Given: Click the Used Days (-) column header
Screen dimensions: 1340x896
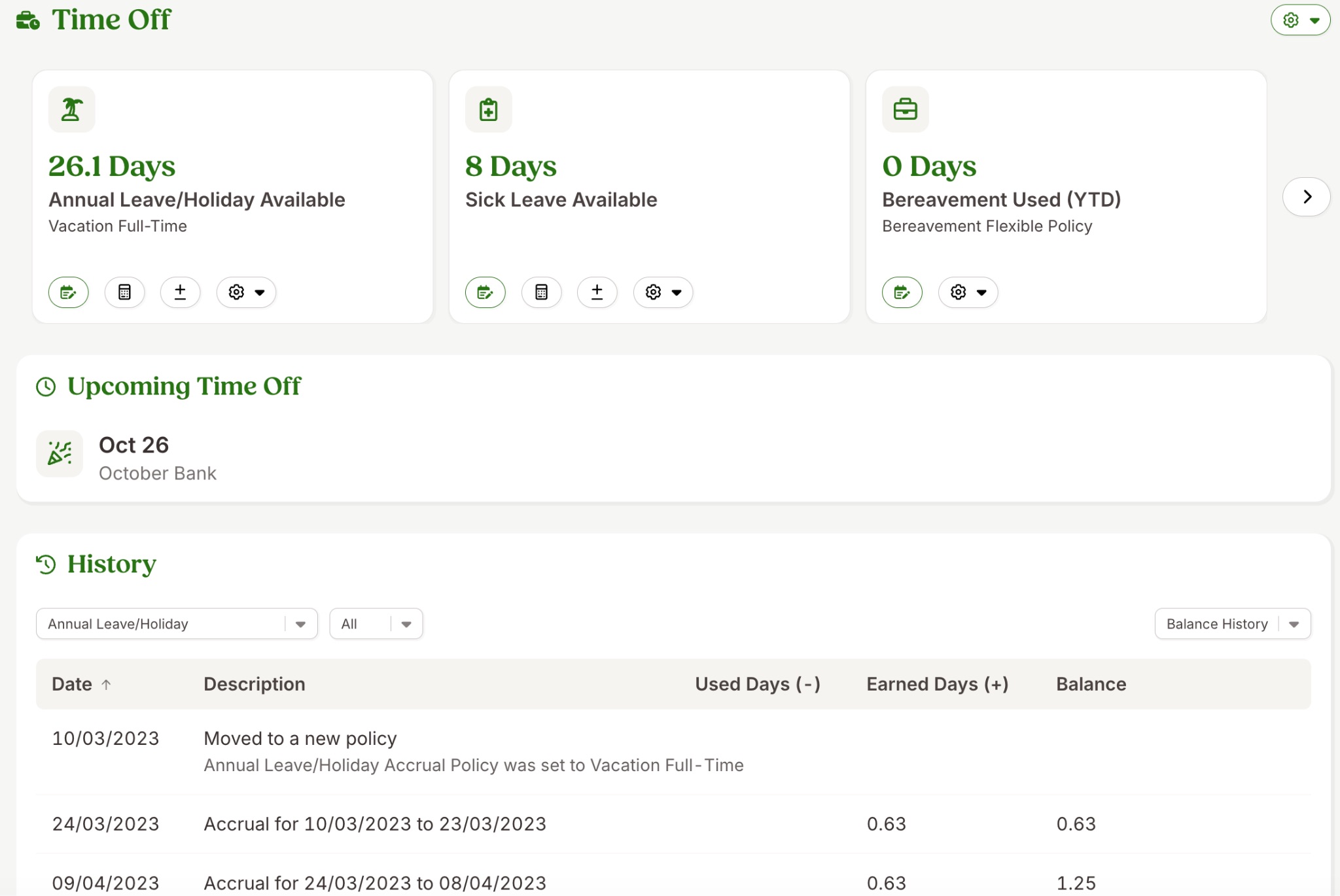Looking at the screenshot, I should coord(758,684).
